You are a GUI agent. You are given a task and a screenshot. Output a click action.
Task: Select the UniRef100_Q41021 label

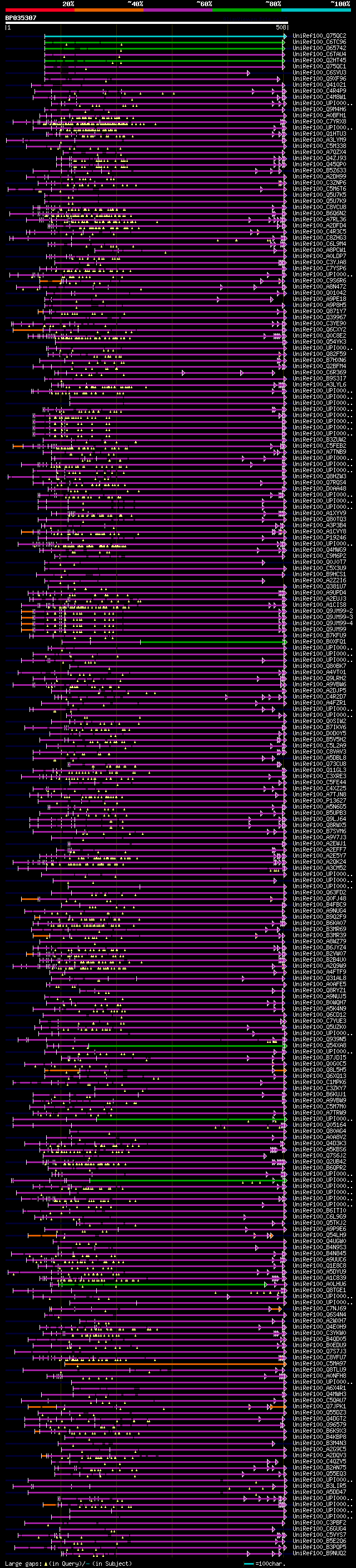(319, 85)
